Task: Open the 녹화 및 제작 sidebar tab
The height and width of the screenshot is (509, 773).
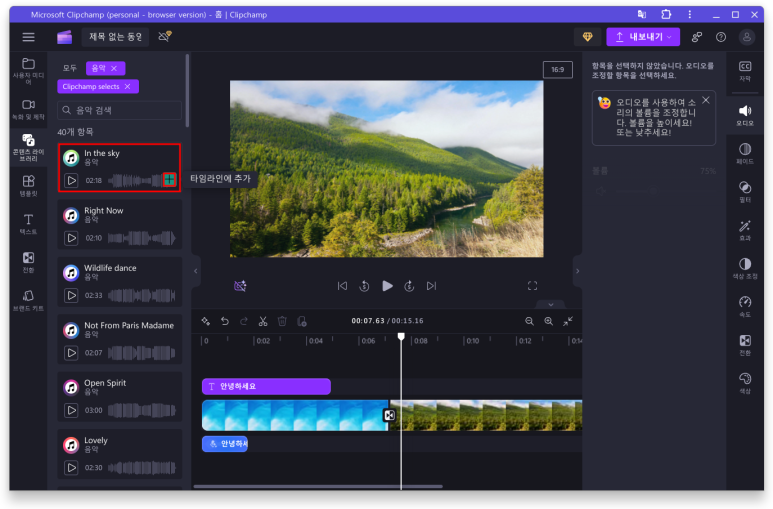Action: click(28, 109)
